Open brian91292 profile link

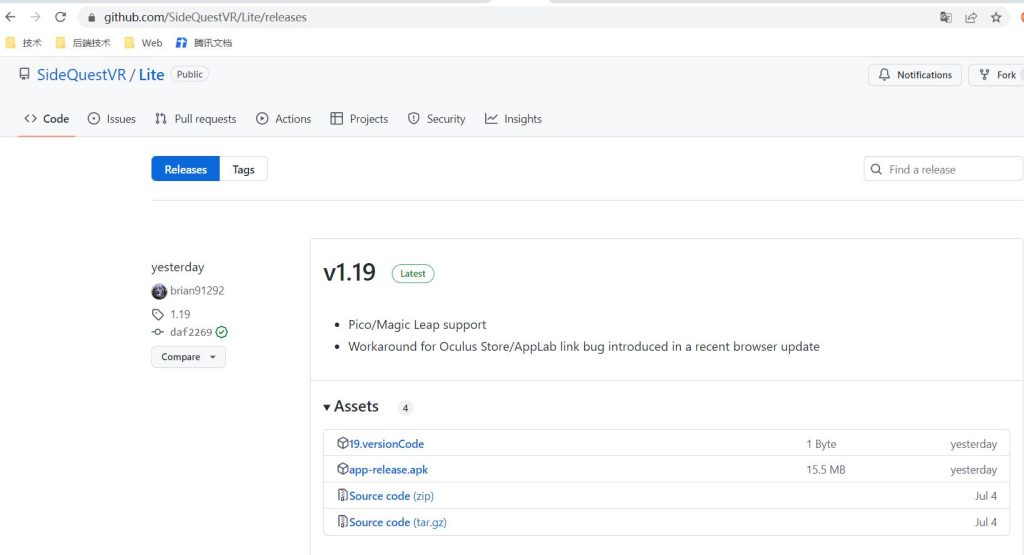click(197, 291)
